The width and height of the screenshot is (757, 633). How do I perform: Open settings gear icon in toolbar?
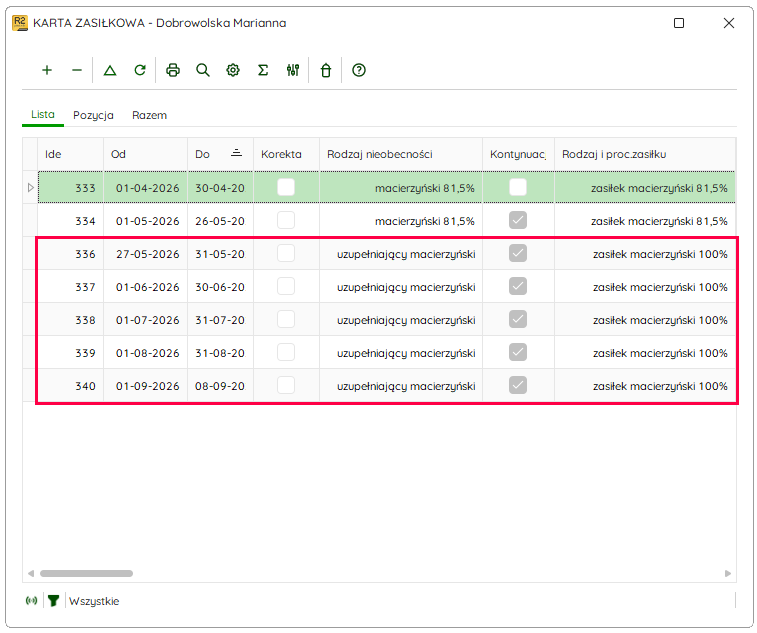(x=233, y=70)
